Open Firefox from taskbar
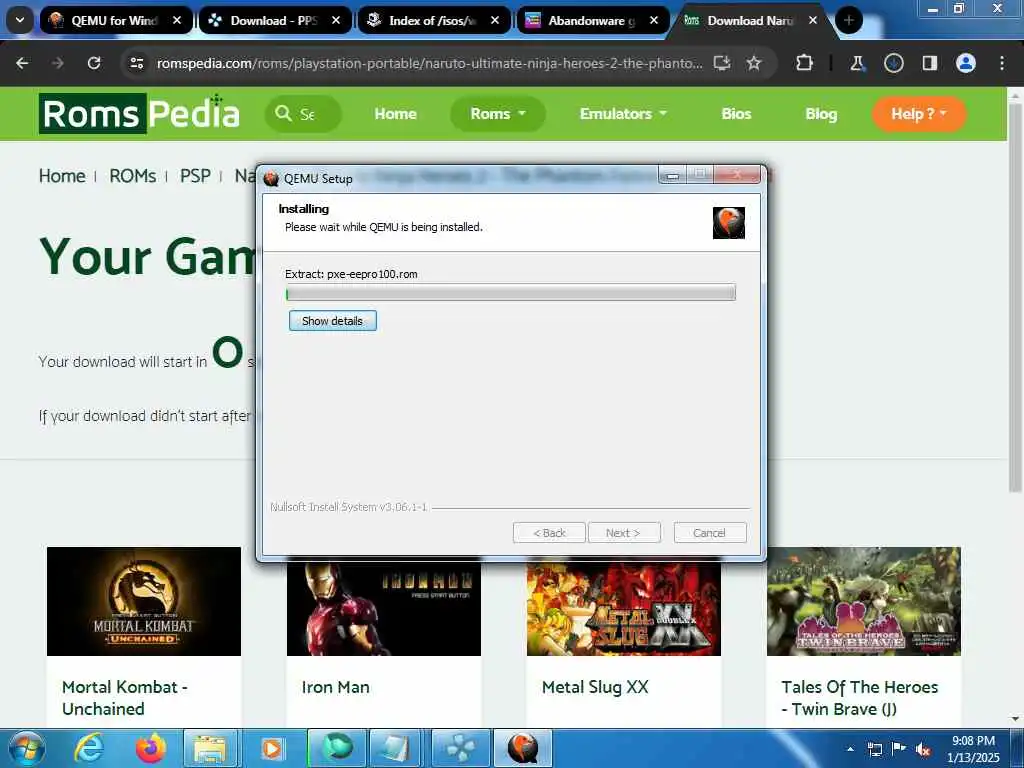The image size is (1024, 768). [150, 749]
